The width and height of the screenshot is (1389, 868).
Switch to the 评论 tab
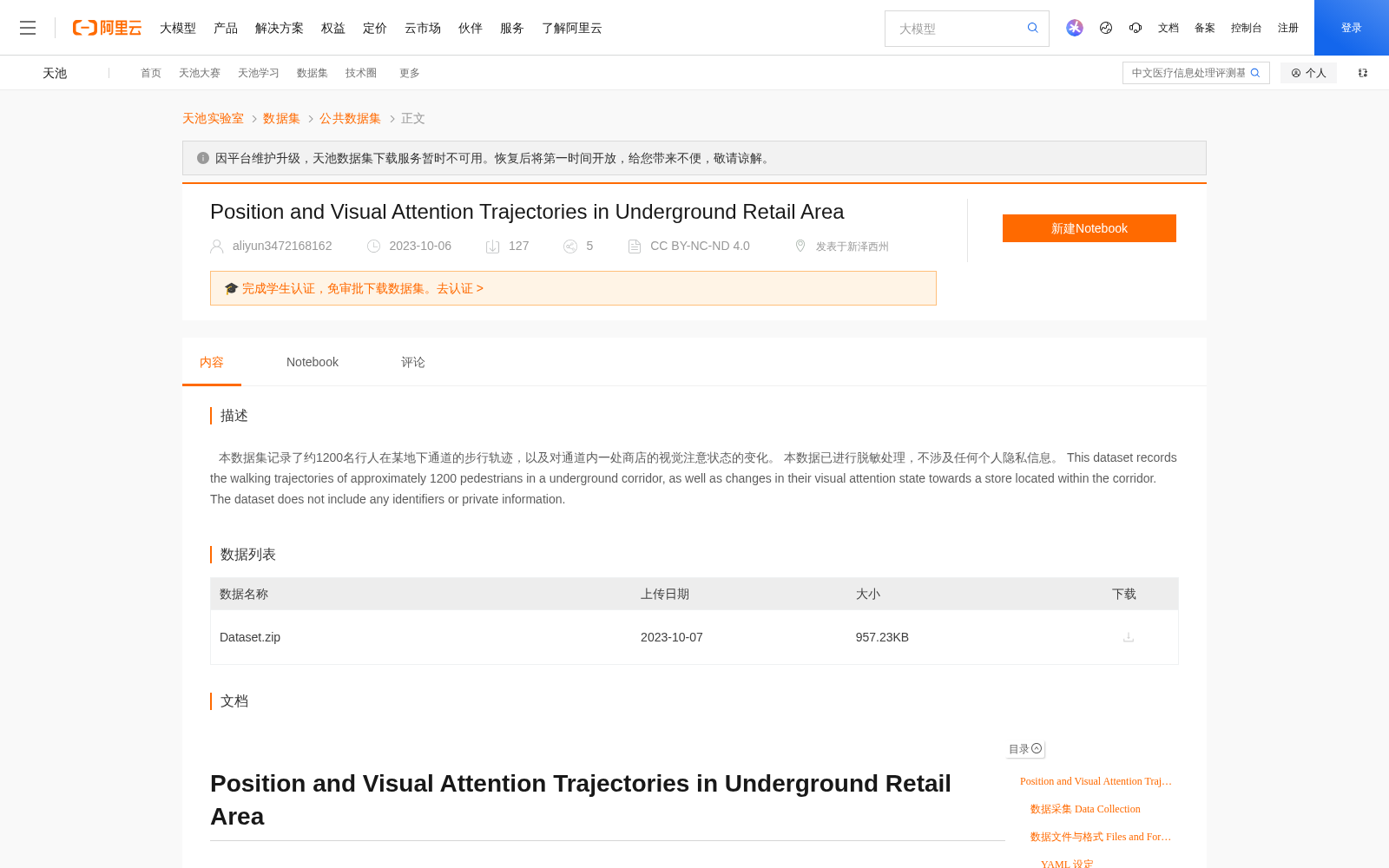[413, 362]
